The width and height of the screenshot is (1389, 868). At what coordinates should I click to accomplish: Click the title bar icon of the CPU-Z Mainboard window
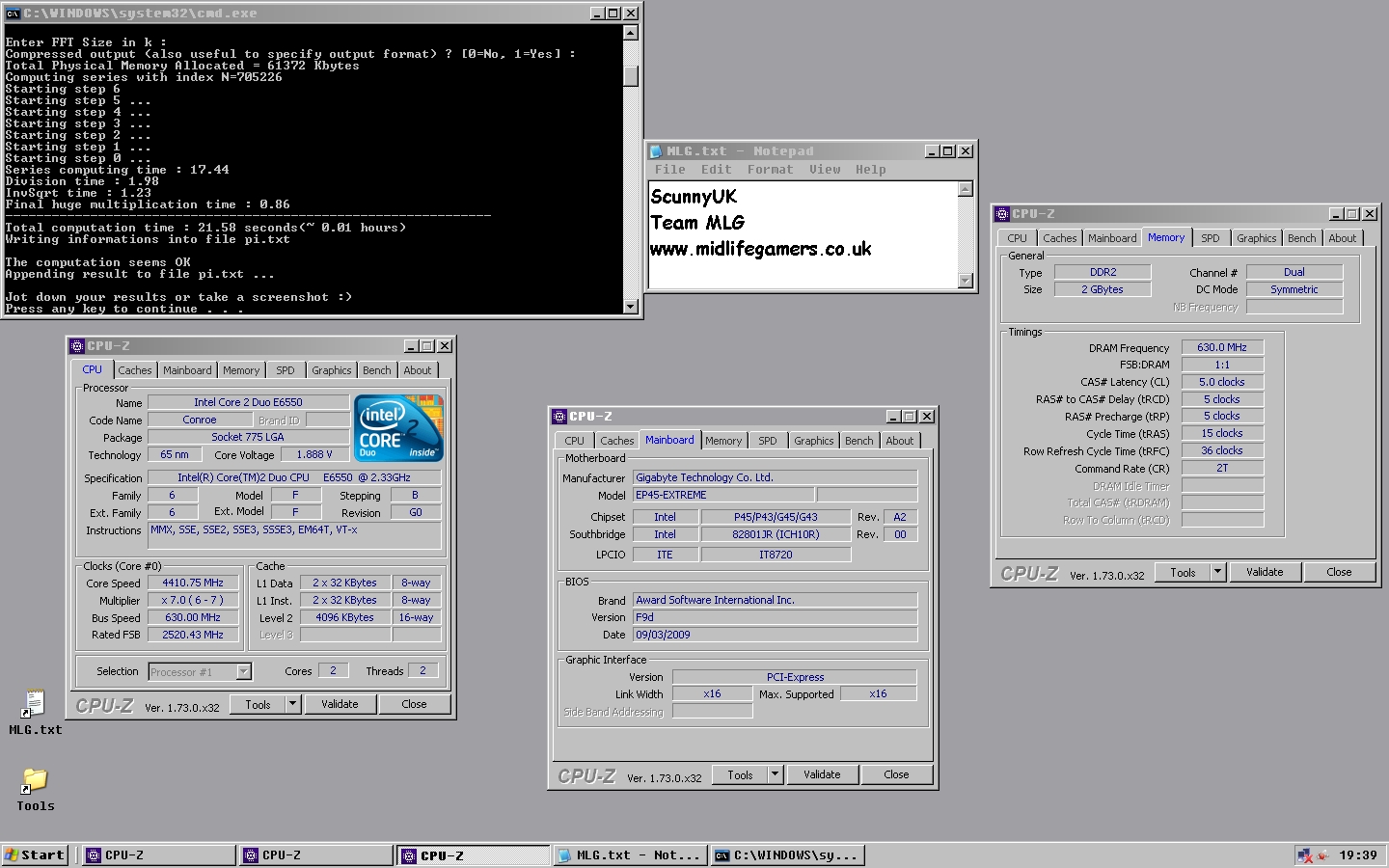pos(559,417)
